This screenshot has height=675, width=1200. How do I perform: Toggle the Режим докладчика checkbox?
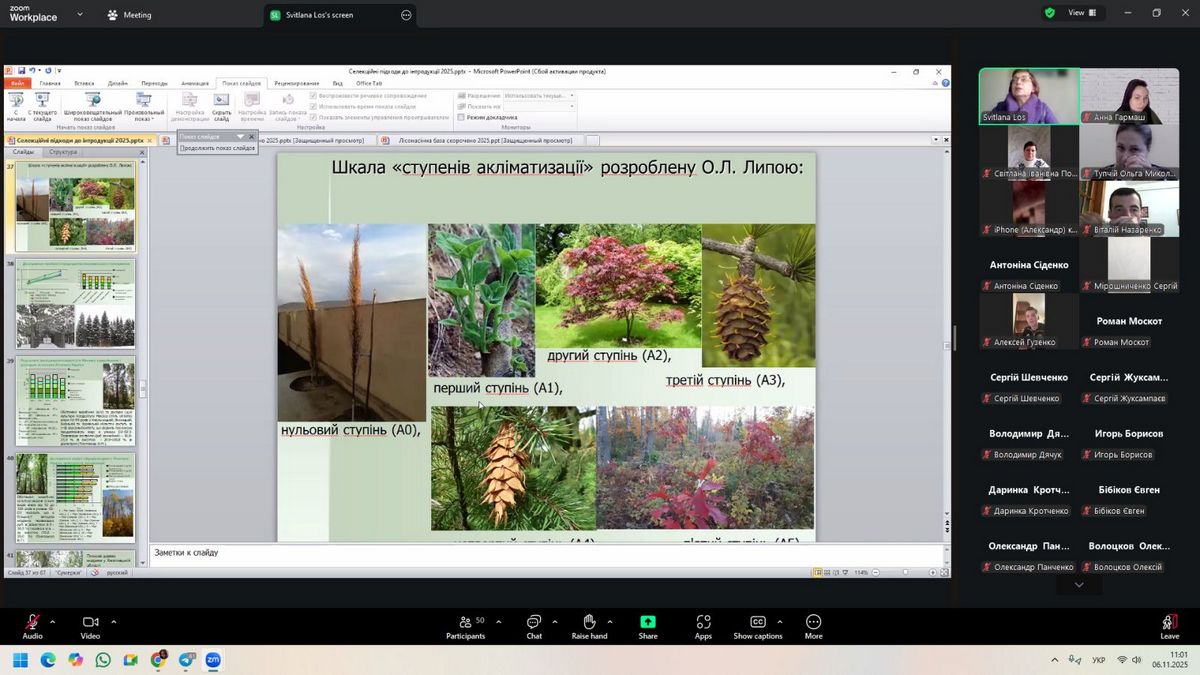pos(461,117)
